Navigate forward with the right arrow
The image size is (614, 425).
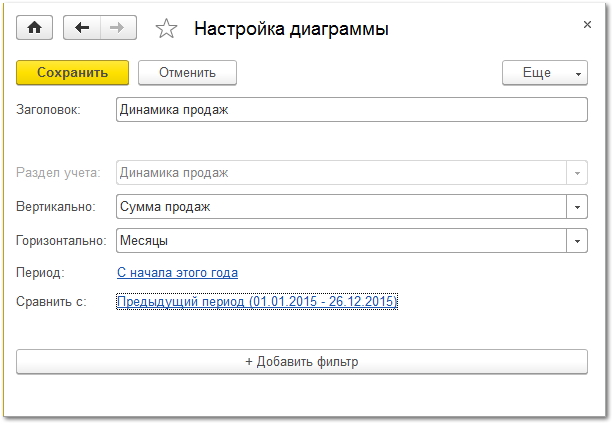[118, 27]
